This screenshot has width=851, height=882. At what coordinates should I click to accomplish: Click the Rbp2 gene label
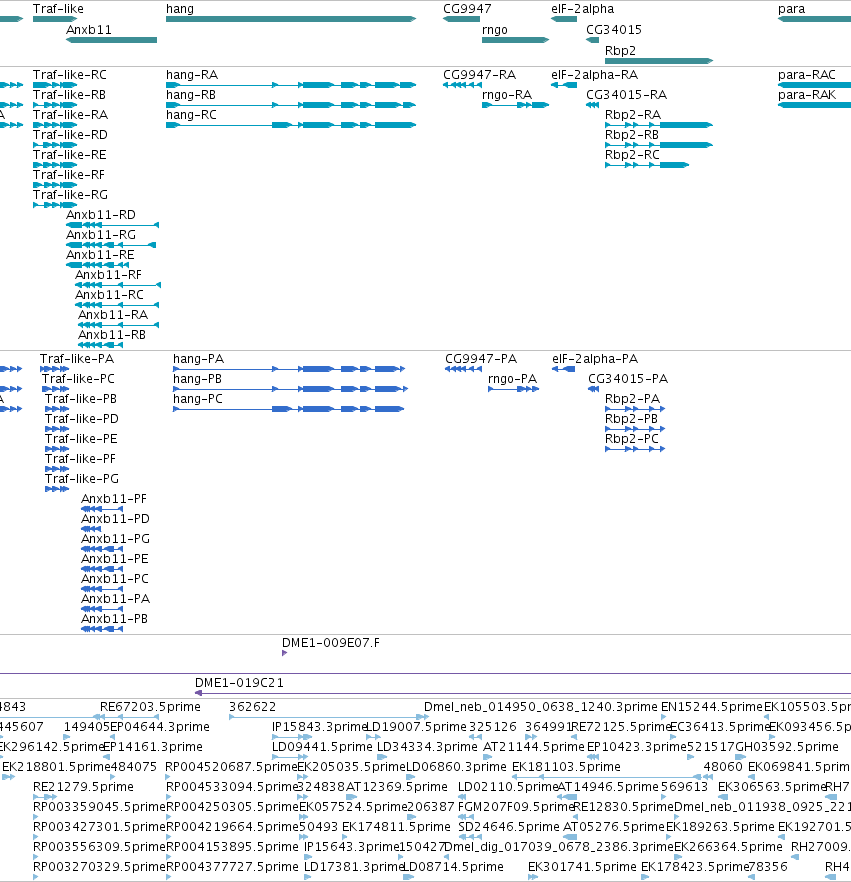click(x=620, y=51)
